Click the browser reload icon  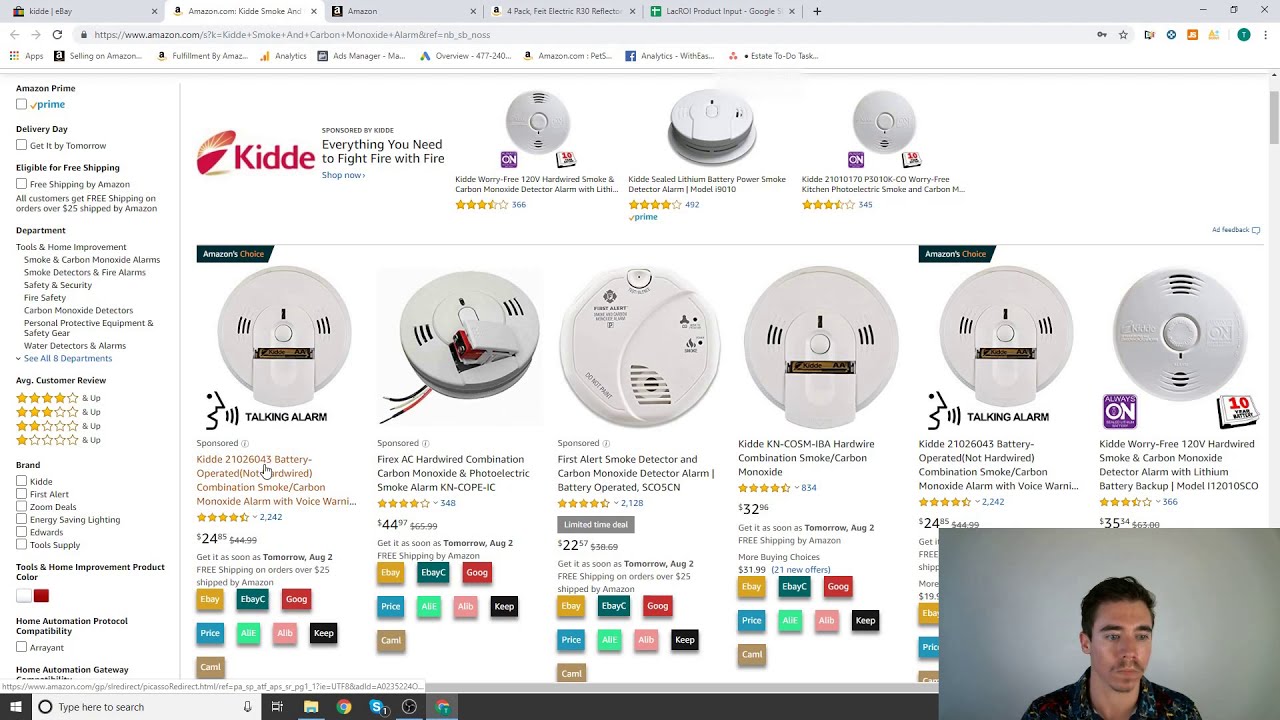(57, 34)
